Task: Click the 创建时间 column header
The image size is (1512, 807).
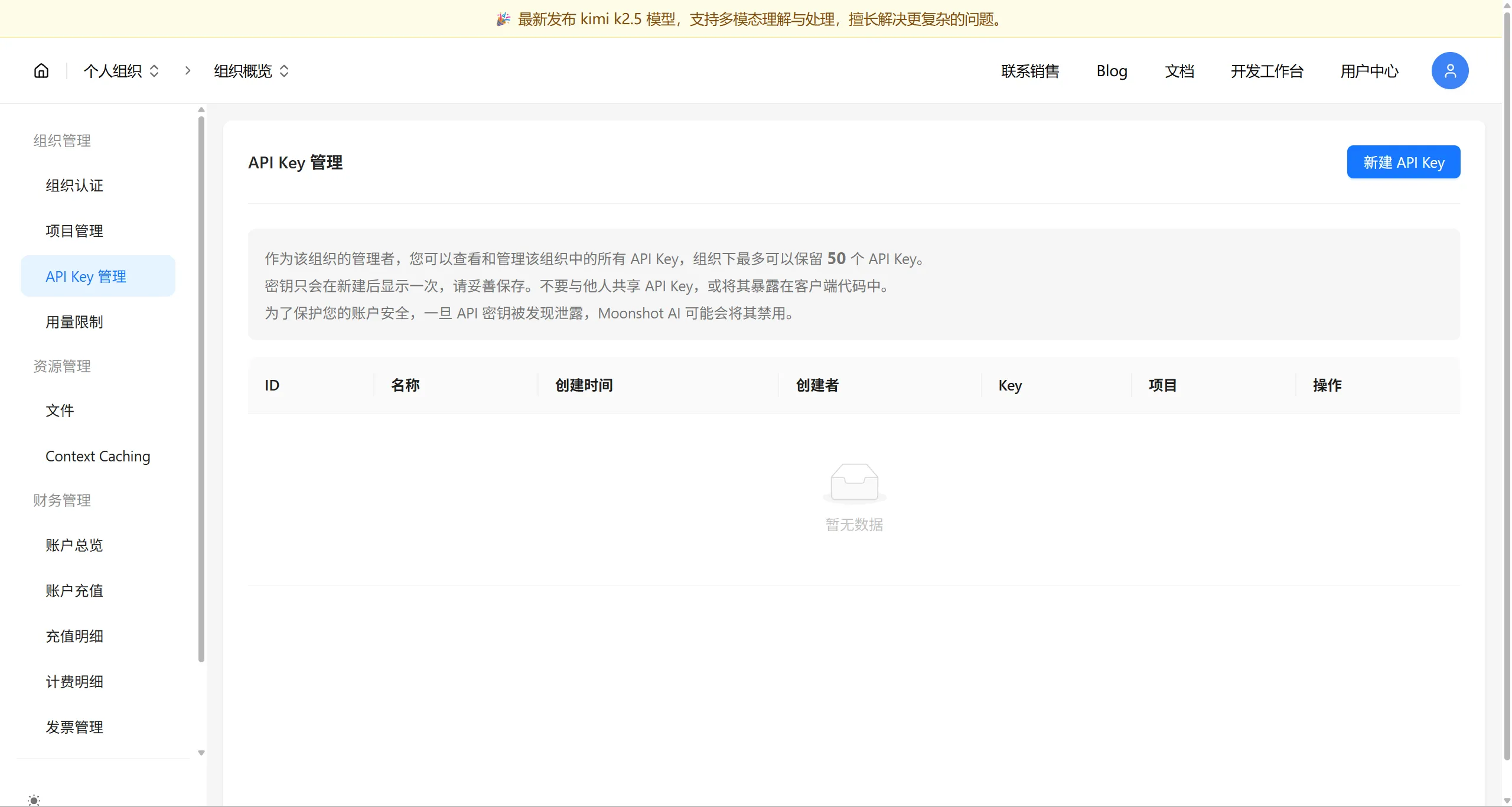Action: pyautogui.click(x=584, y=385)
